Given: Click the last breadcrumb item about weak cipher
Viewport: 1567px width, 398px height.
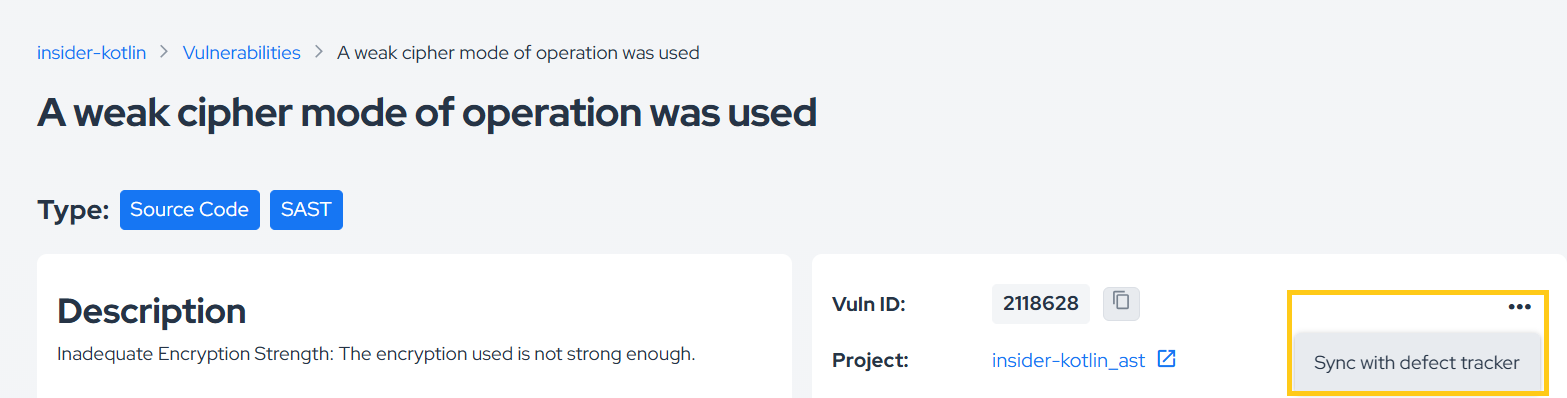Looking at the screenshot, I should (518, 53).
